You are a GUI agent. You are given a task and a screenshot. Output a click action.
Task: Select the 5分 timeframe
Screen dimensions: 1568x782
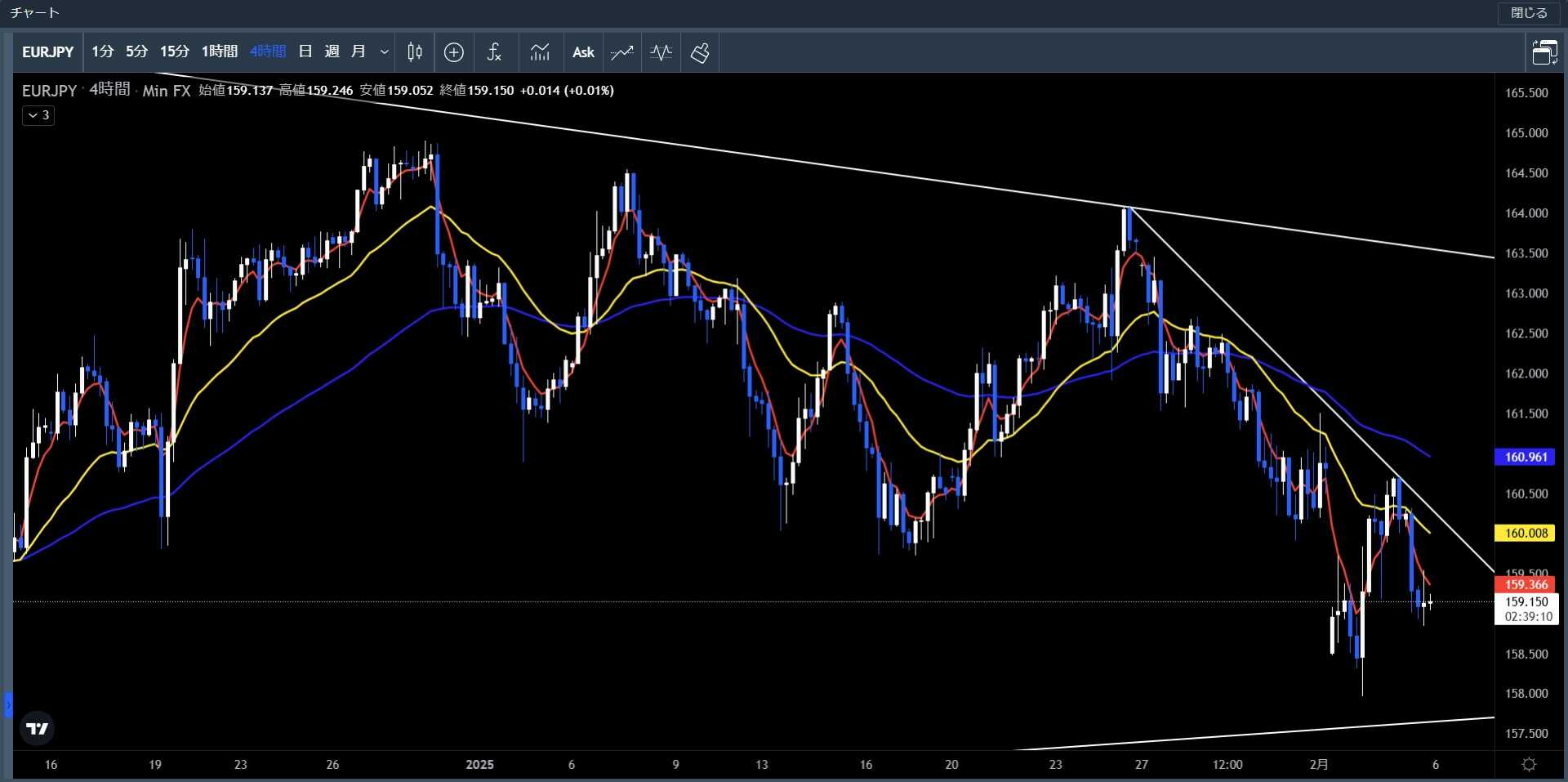(136, 51)
